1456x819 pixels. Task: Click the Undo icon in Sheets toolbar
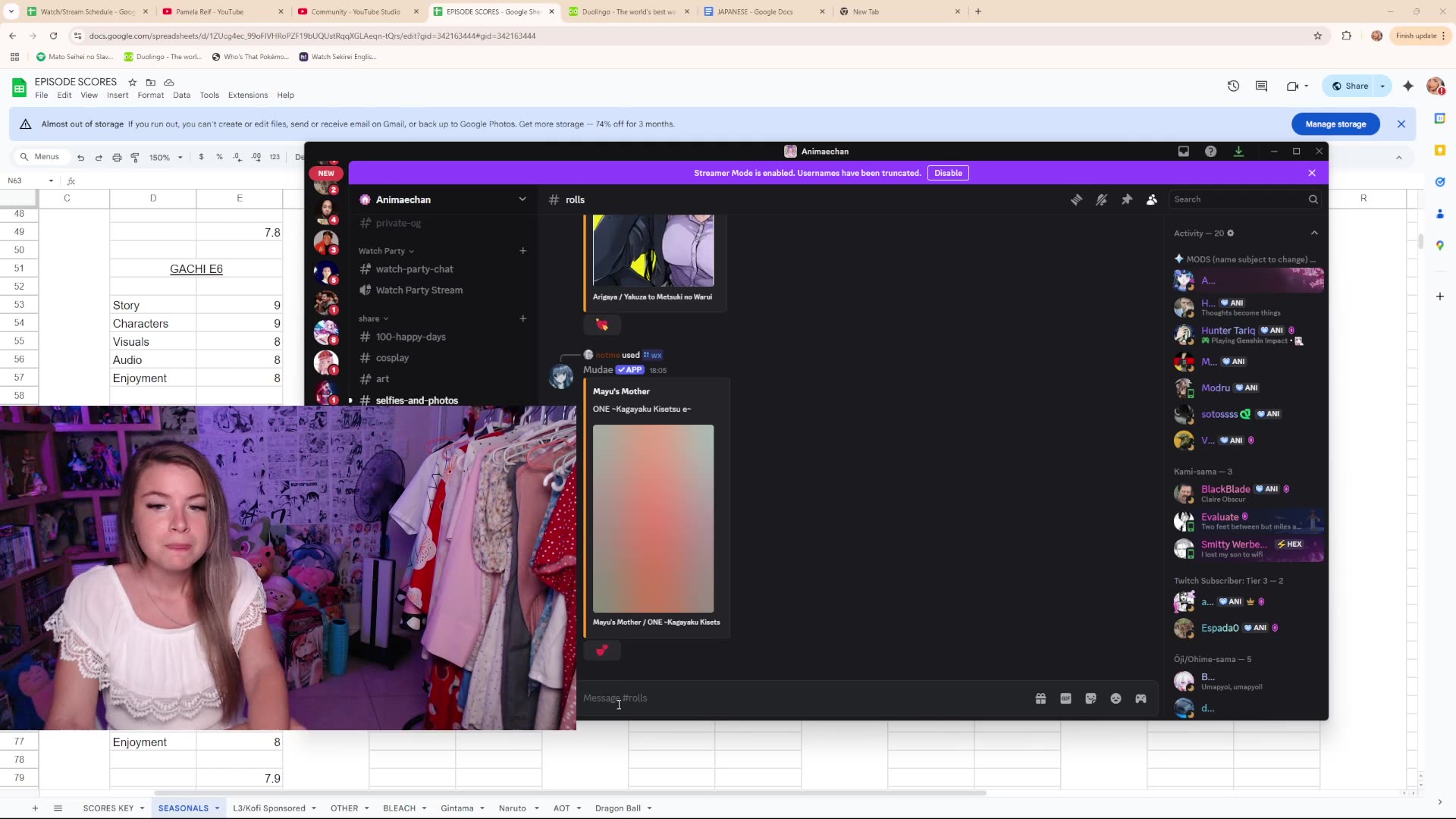pos(80,157)
